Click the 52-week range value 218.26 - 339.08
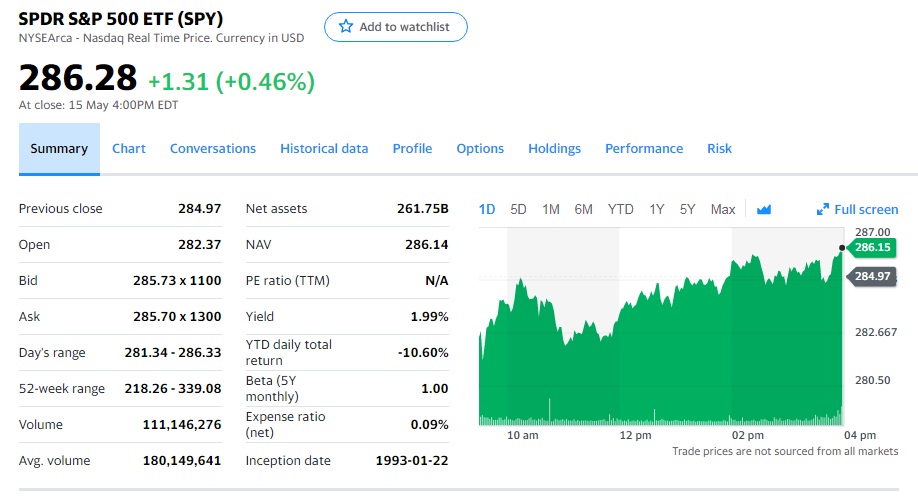The width and height of the screenshot is (918, 500). (x=173, y=388)
